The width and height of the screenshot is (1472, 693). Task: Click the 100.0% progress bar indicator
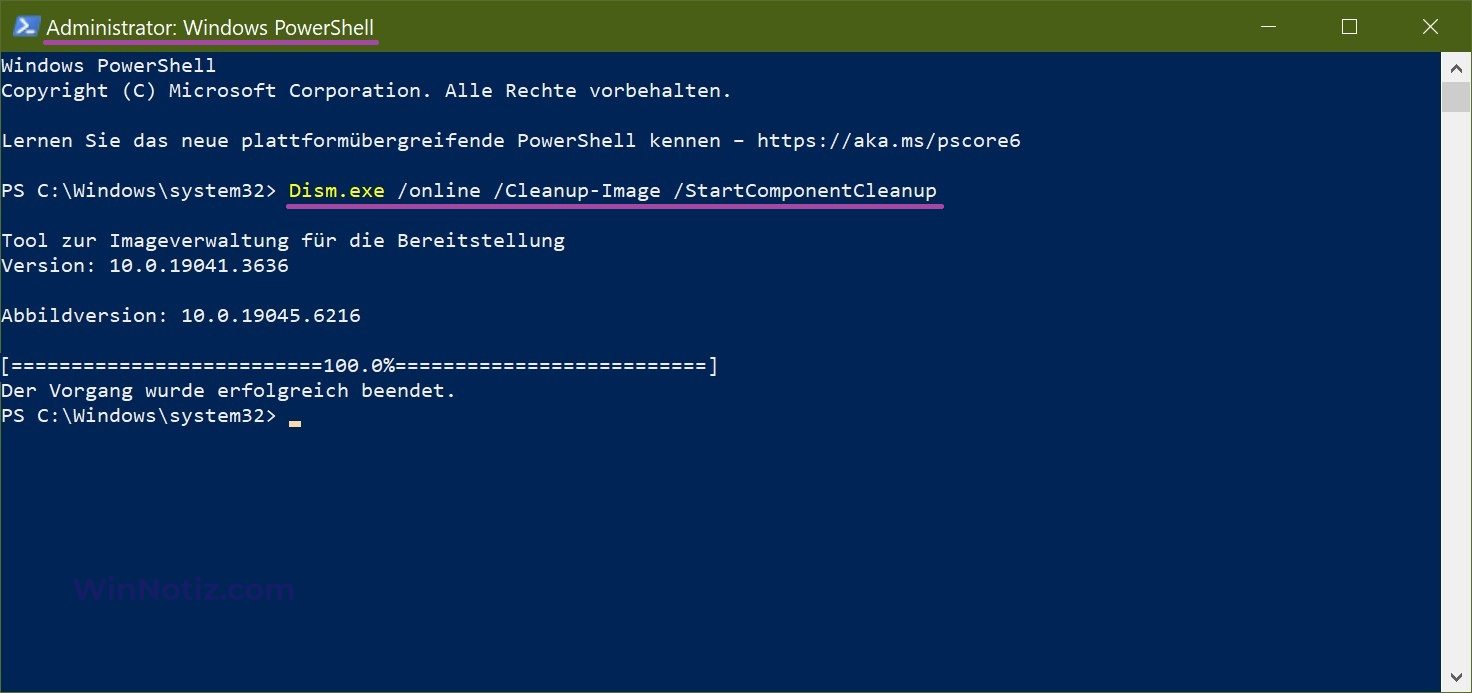pyautogui.click(x=359, y=366)
